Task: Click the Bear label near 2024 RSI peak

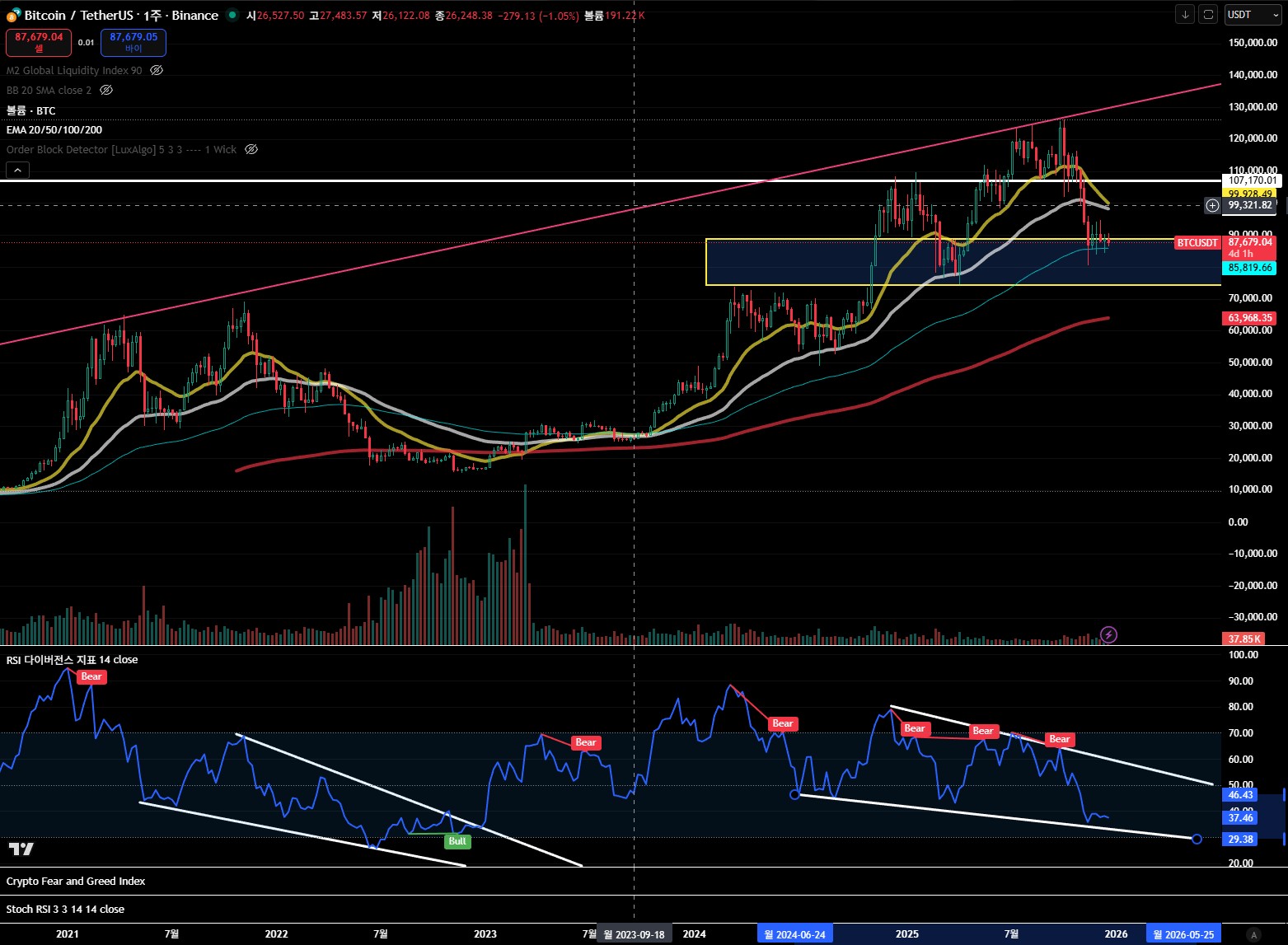Action: [x=783, y=724]
